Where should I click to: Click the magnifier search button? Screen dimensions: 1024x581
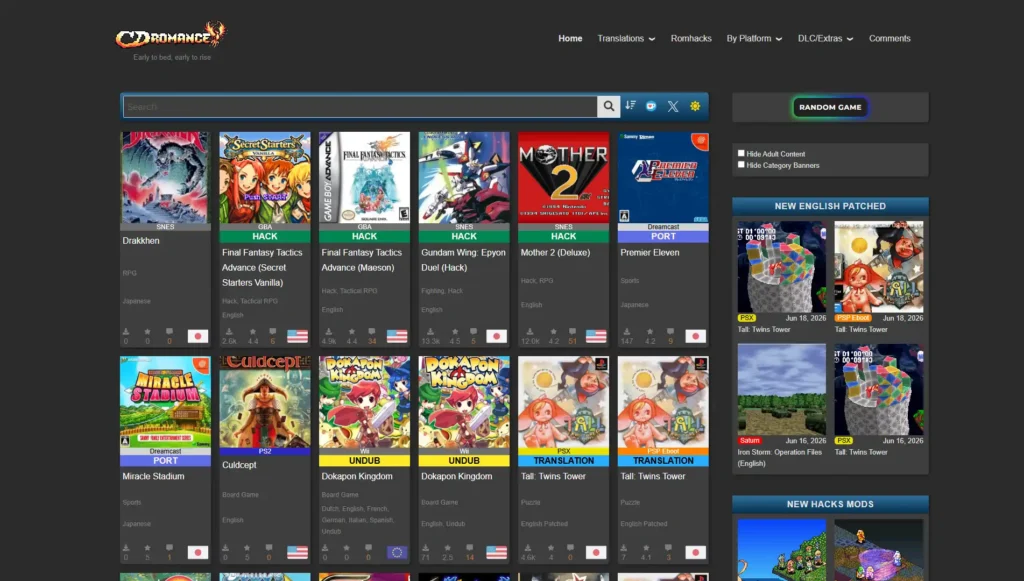tap(608, 106)
